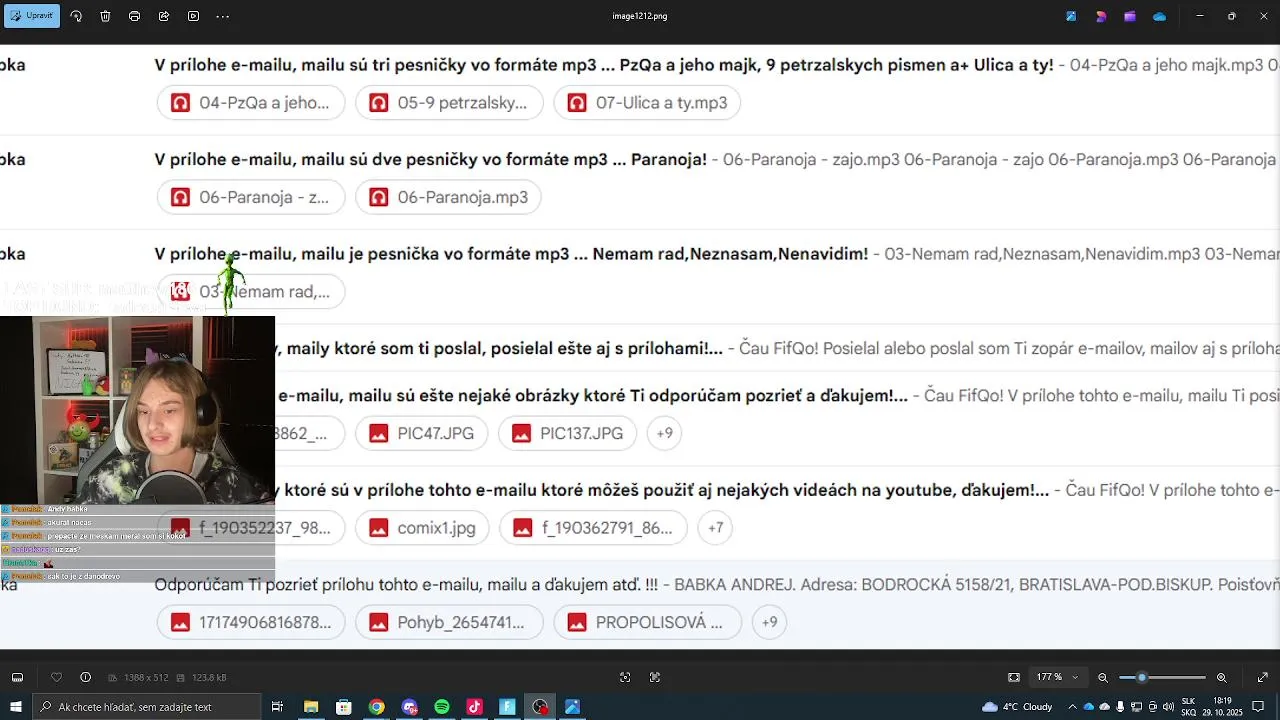Image resolution: width=1280 pixels, height=720 pixels.
Task: Expand hidden system tray icons chevron
Action: pos(1073,707)
